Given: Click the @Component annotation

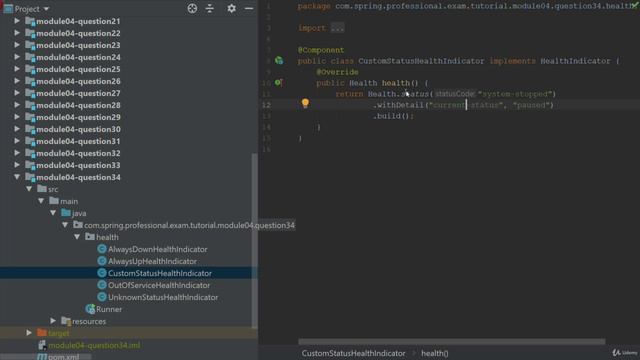Looking at the screenshot, I should pyautogui.click(x=321, y=50).
